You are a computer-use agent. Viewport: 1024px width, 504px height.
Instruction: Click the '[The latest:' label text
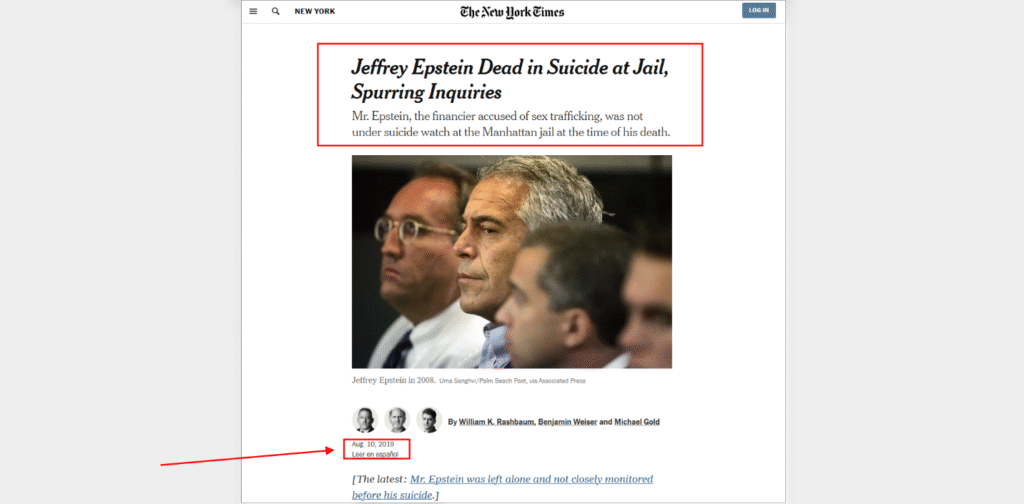coord(379,479)
